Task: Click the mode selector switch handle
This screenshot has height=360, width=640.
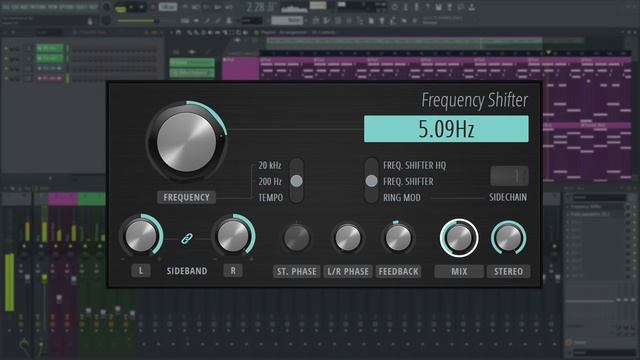Action: [x=371, y=181]
